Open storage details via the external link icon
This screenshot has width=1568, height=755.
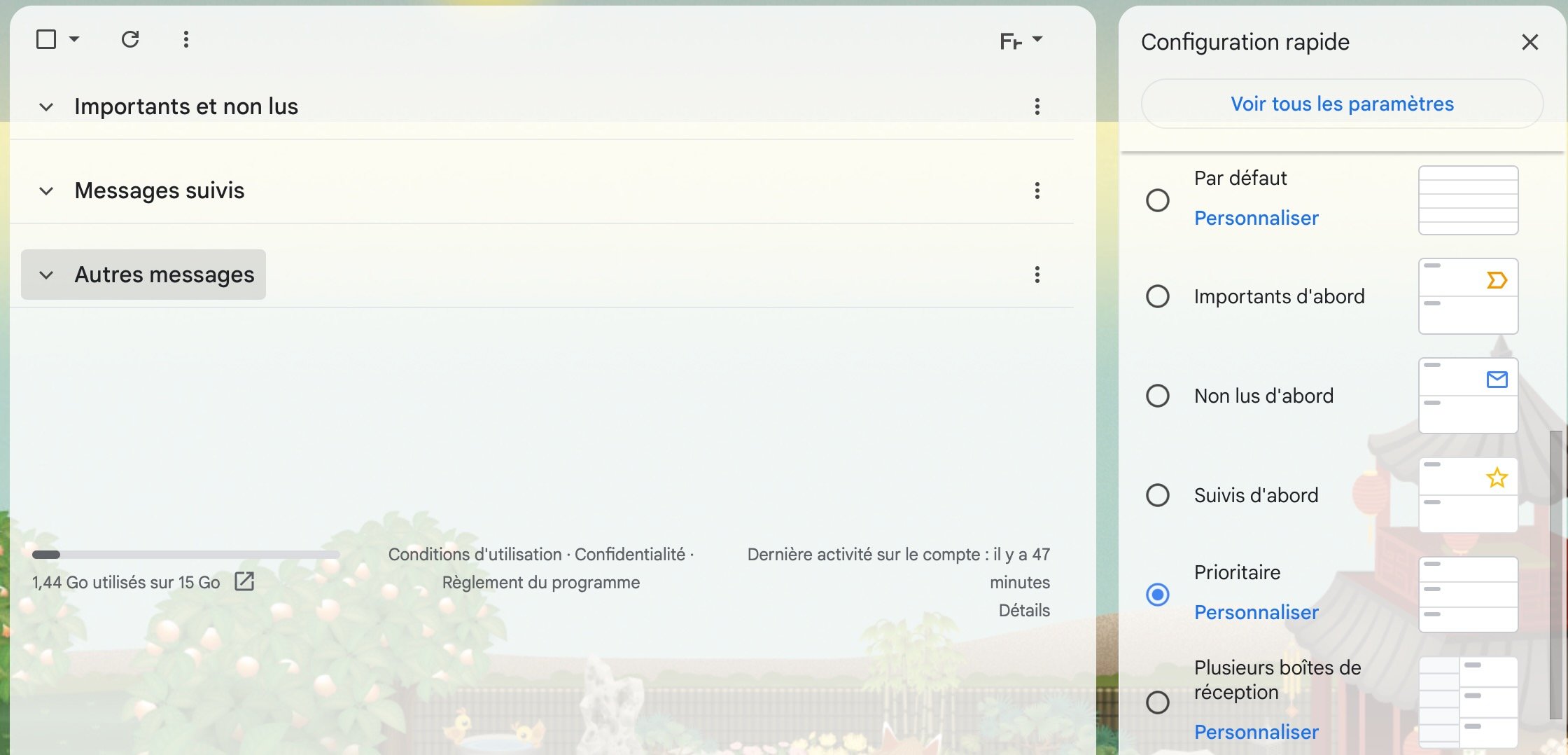tap(244, 581)
